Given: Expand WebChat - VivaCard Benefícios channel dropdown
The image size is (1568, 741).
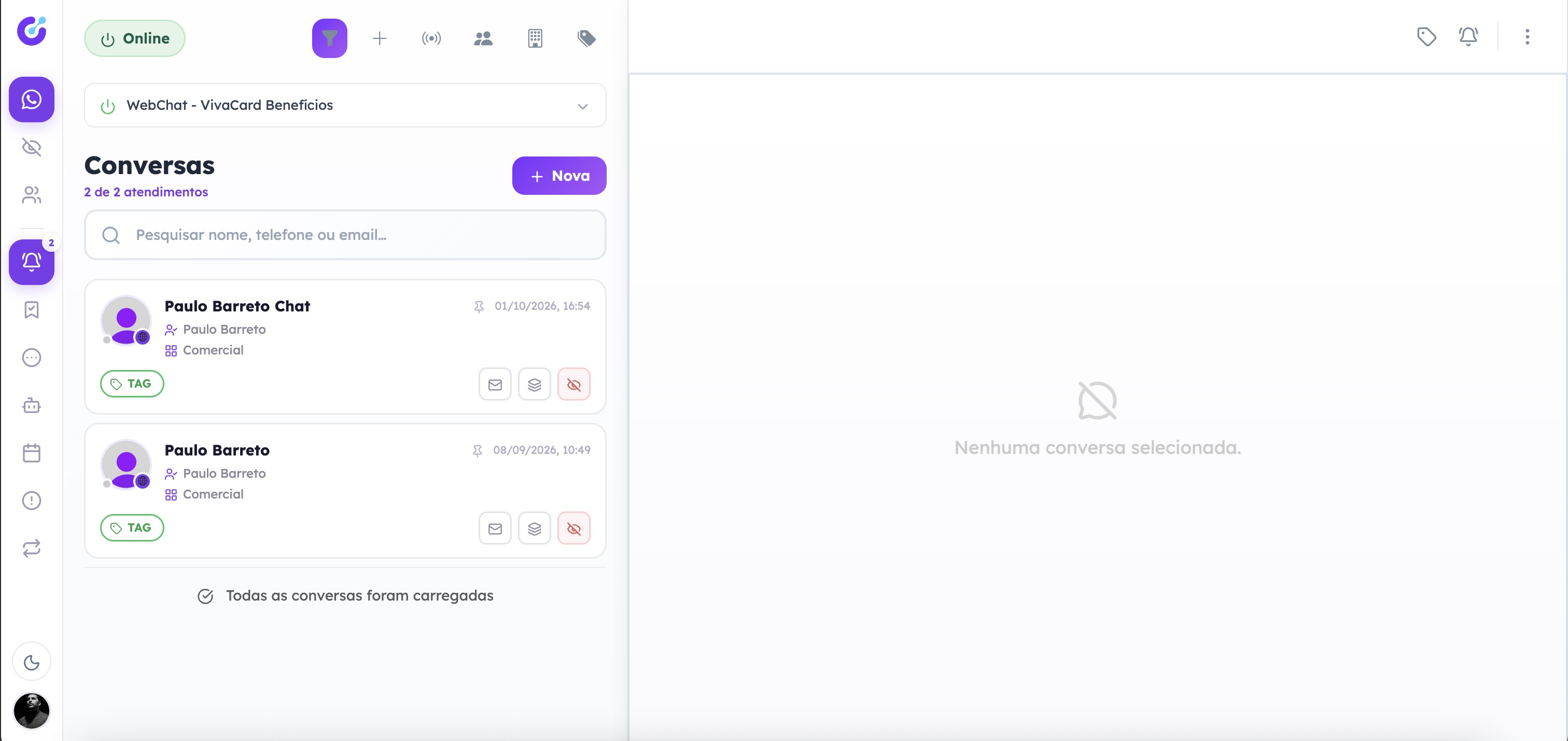Looking at the screenshot, I should tap(345, 105).
